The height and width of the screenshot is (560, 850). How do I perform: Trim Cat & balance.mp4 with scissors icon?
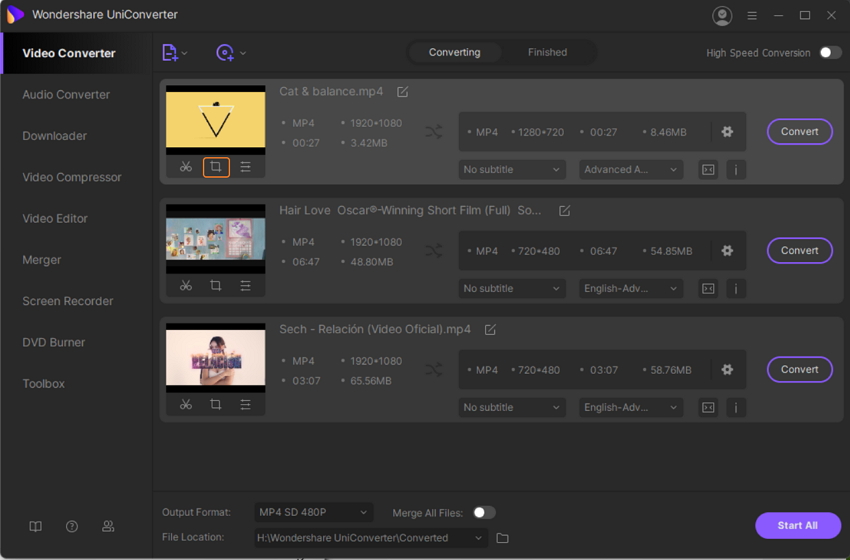point(186,167)
